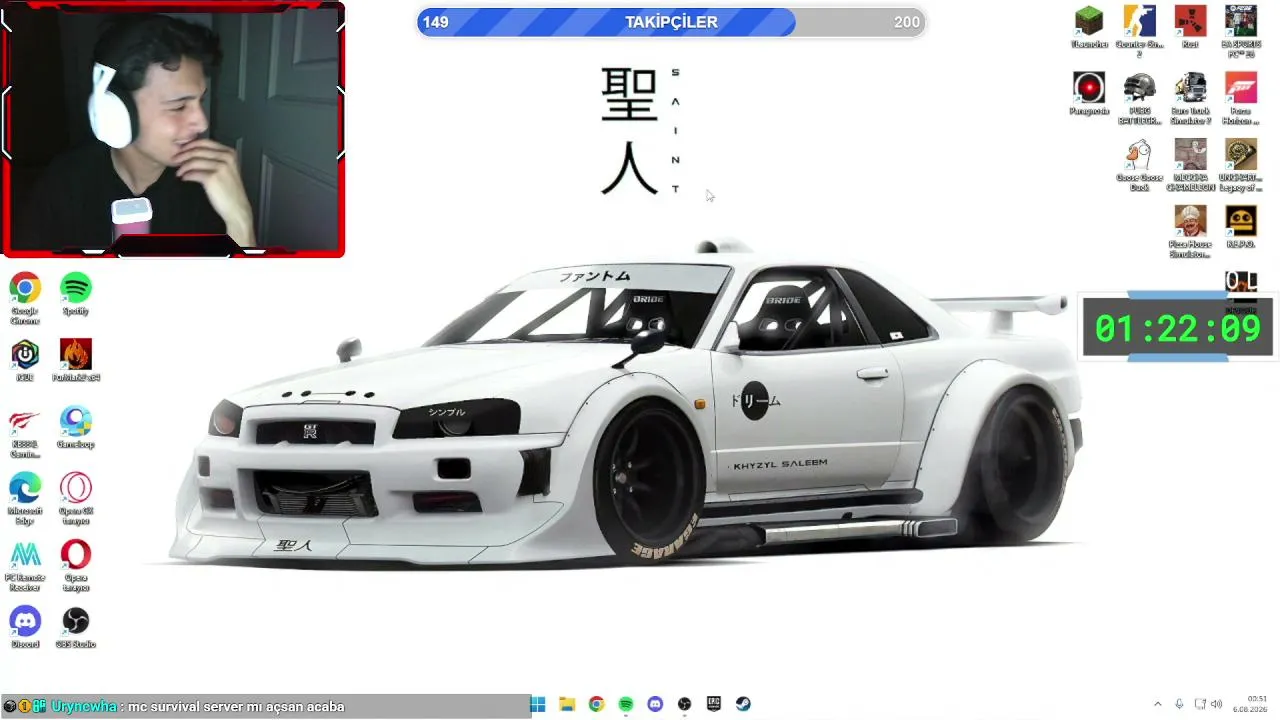Viewport: 1280px width, 720px height.
Task: Open the Google Chrome desktop shortcut
Action: [25, 298]
